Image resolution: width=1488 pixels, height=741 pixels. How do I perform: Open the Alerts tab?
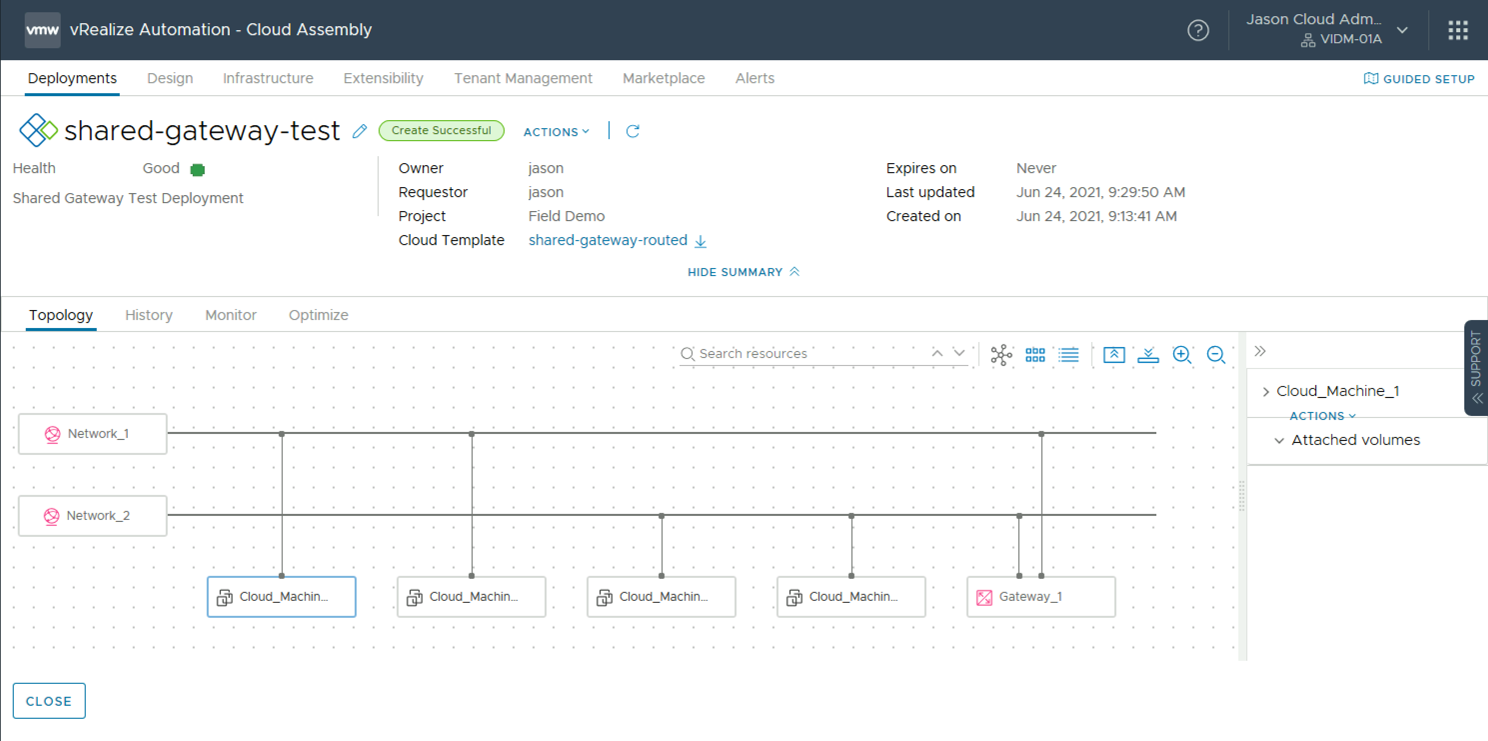click(x=755, y=78)
